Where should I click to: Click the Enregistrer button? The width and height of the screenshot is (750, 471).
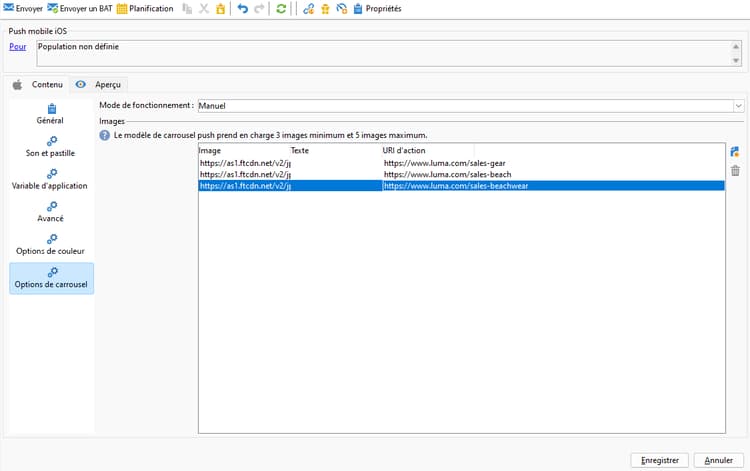(659, 460)
